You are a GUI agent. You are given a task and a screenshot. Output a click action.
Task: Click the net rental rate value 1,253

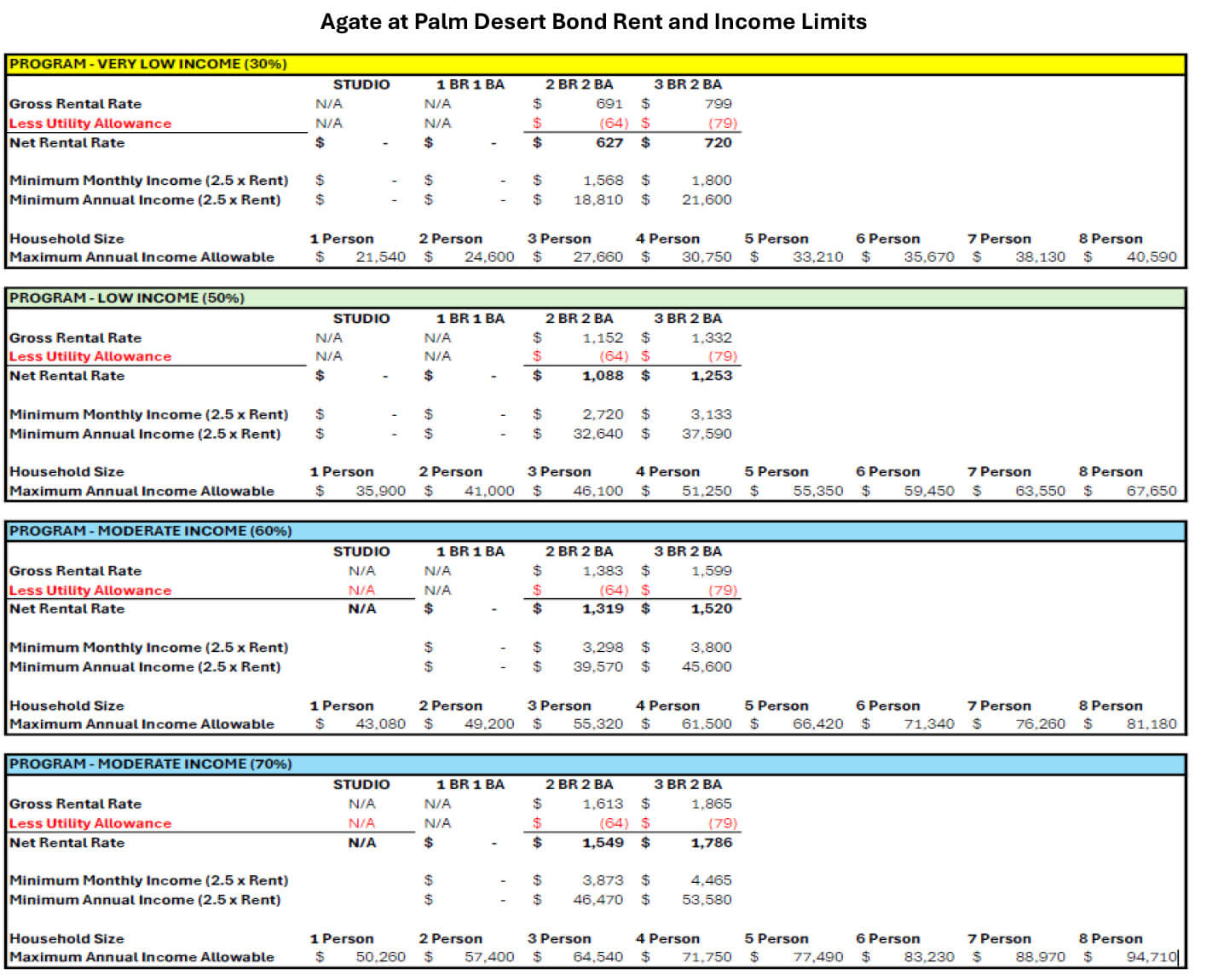pyautogui.click(x=711, y=376)
